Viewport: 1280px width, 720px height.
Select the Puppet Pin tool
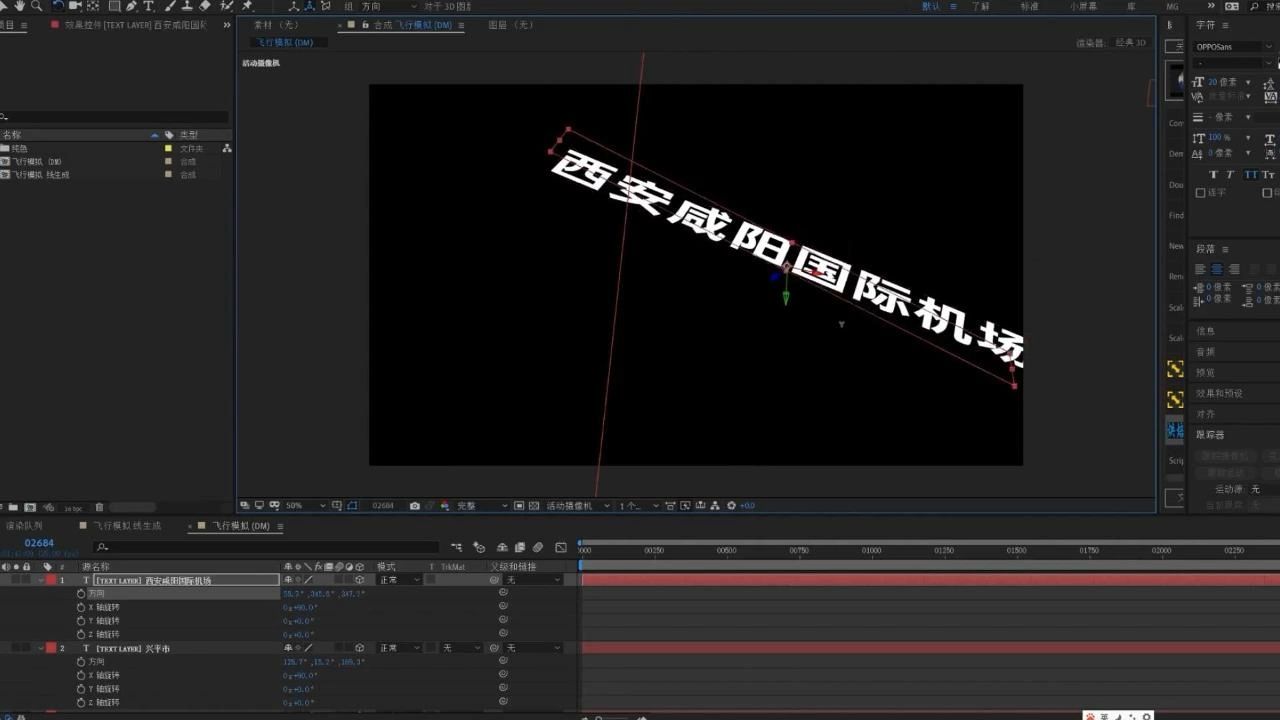246,6
